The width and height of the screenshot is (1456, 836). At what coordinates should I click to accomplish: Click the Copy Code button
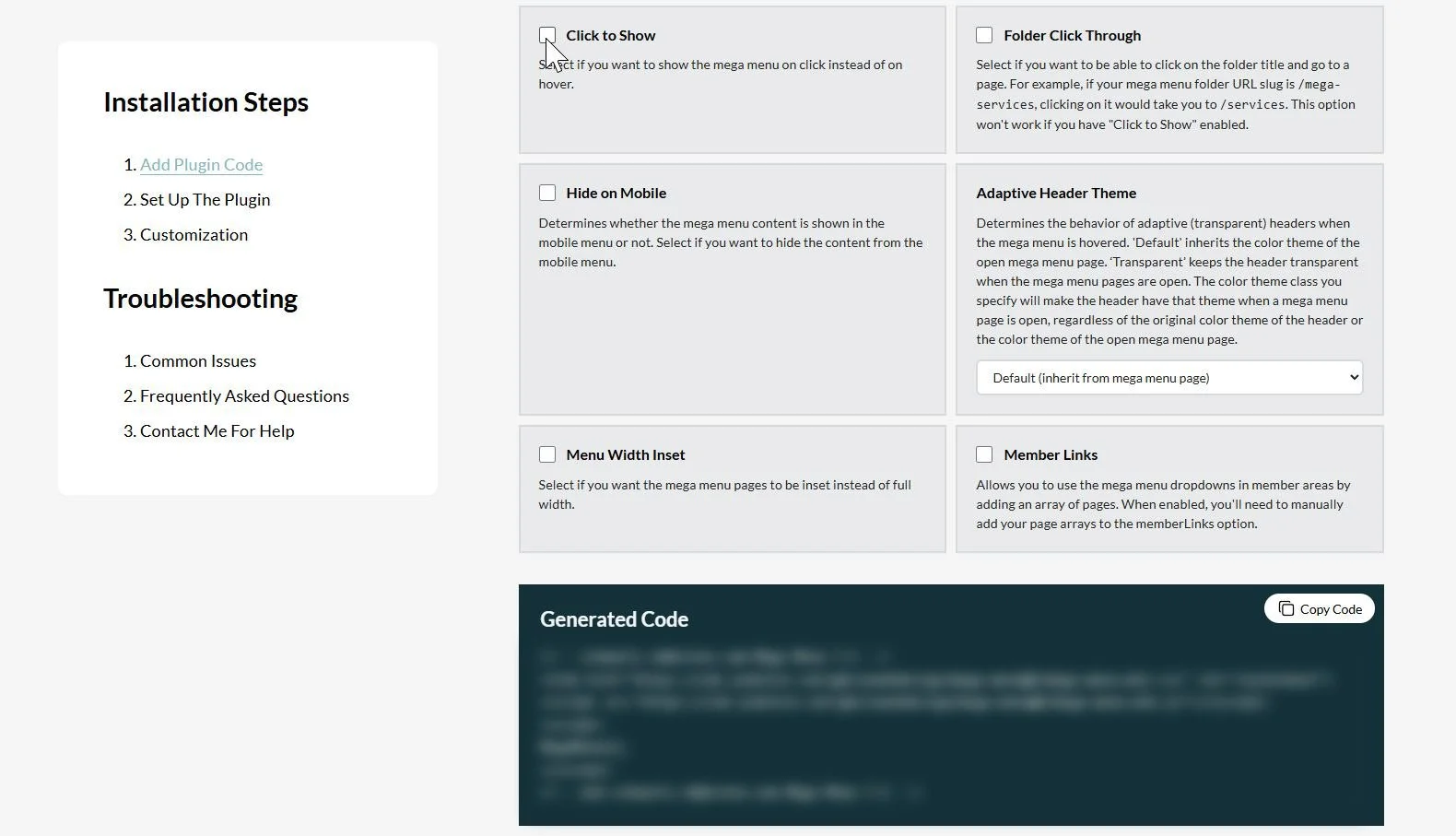(1320, 608)
